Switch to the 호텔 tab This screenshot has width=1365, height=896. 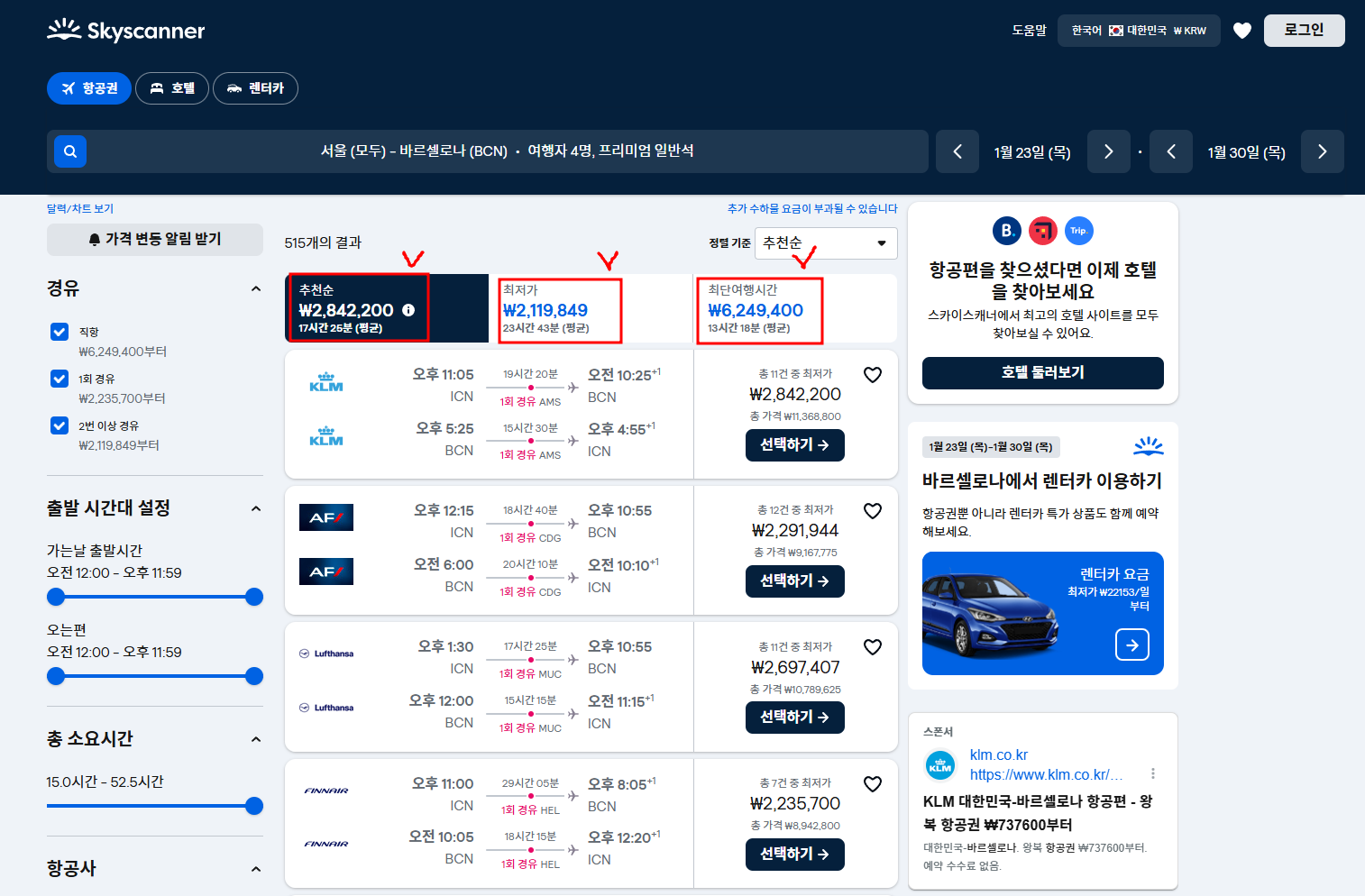pos(171,87)
